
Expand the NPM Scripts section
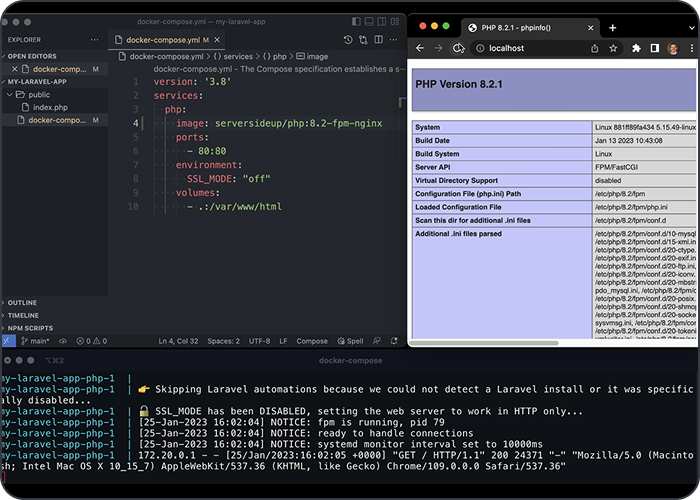(30, 328)
